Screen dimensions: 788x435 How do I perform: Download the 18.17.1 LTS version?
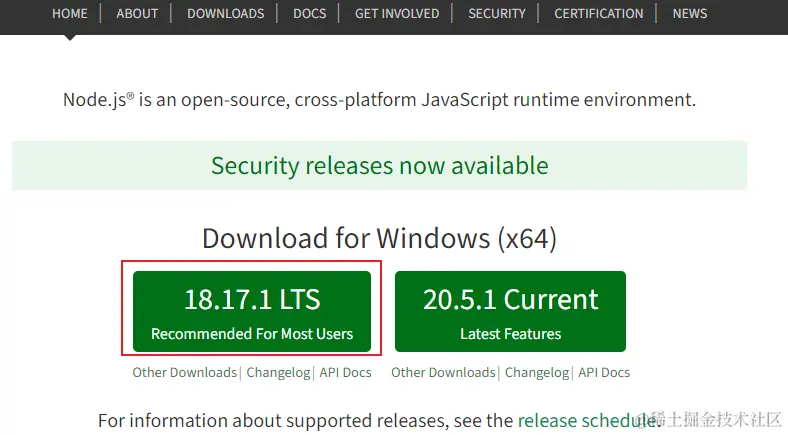252,311
